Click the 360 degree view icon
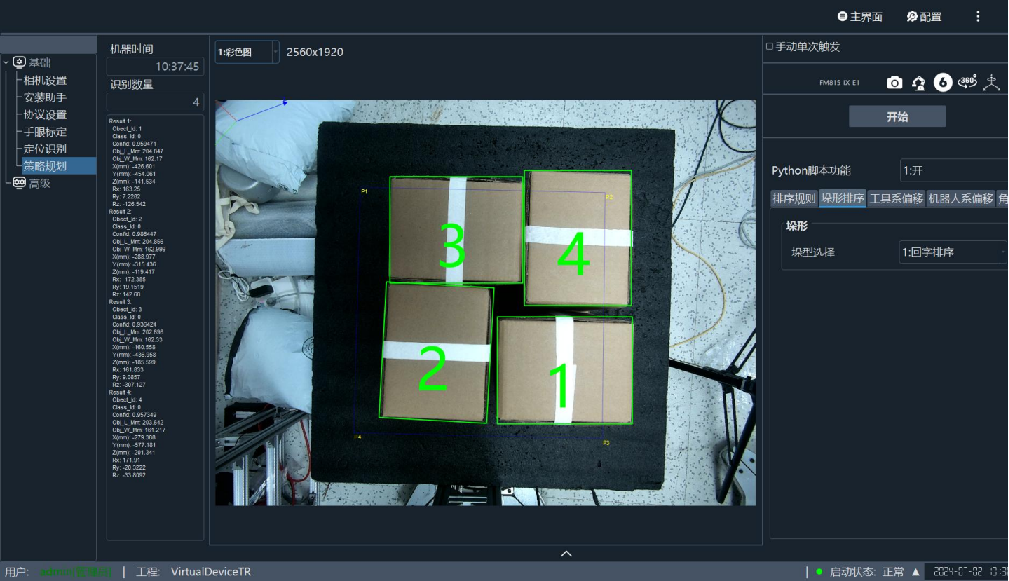1009x581 pixels. (966, 83)
